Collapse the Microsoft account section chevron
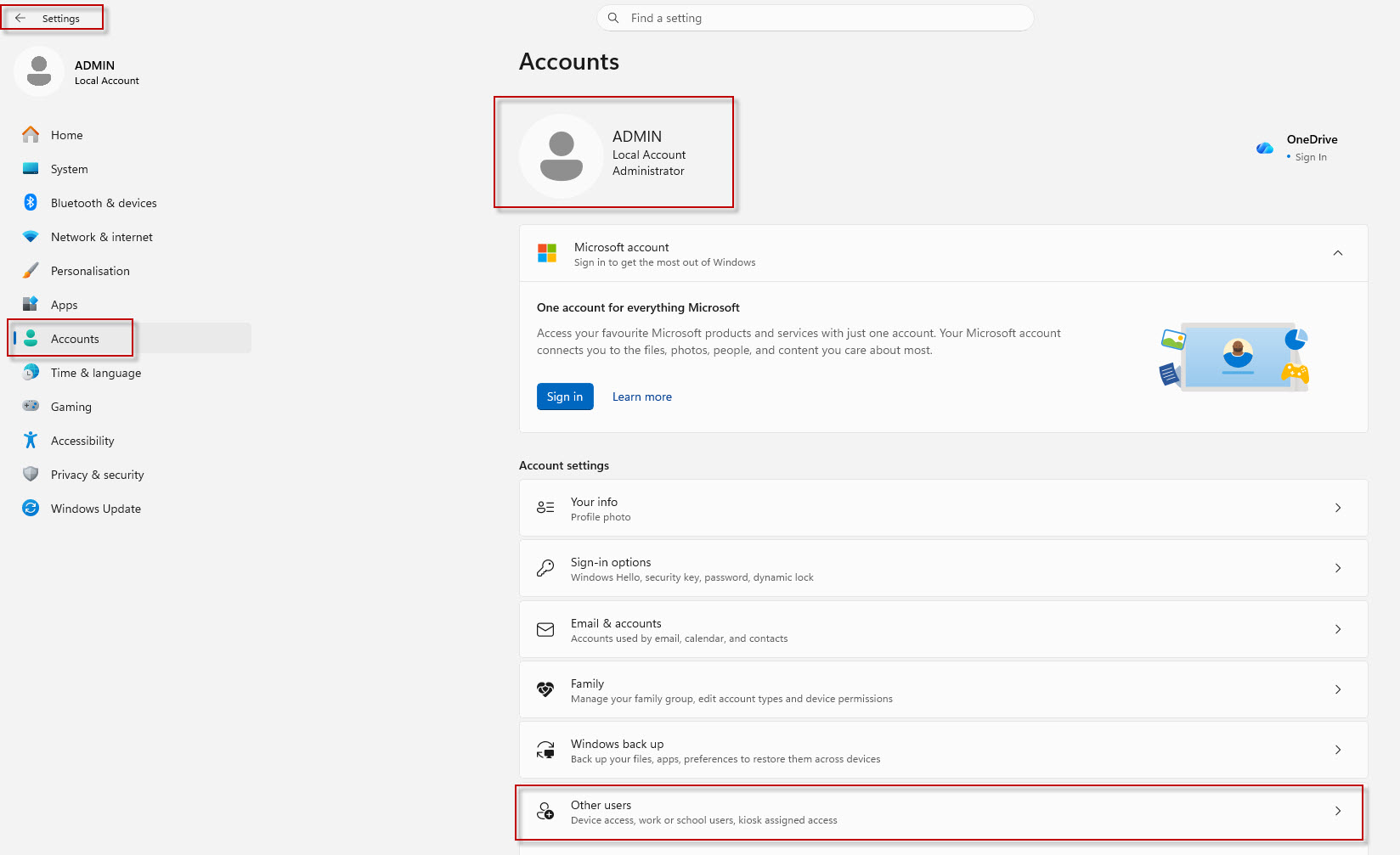1400x855 pixels. (1338, 253)
